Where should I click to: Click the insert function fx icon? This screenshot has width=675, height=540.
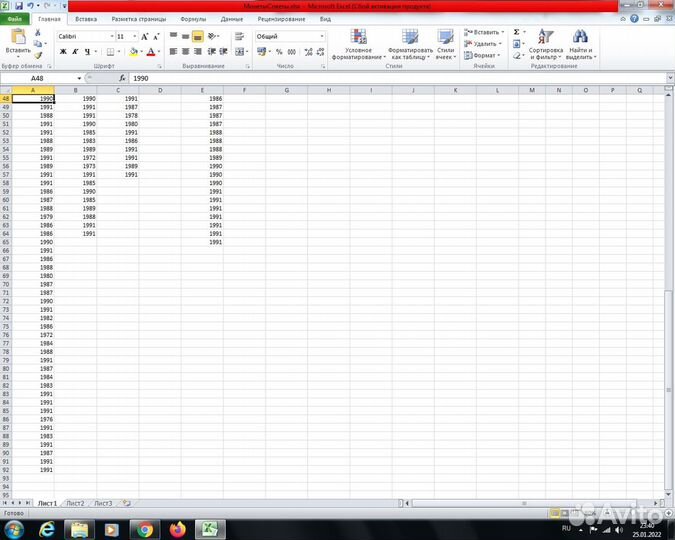click(x=122, y=78)
